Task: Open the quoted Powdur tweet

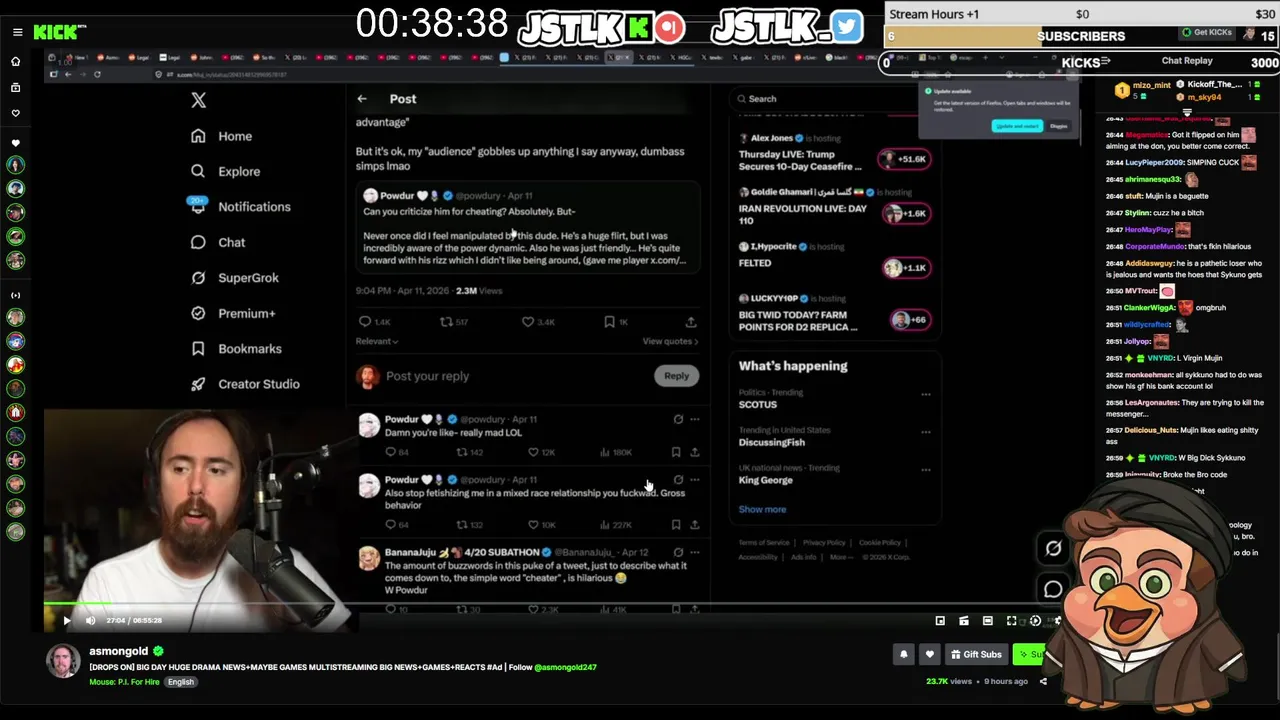Action: pos(527,228)
